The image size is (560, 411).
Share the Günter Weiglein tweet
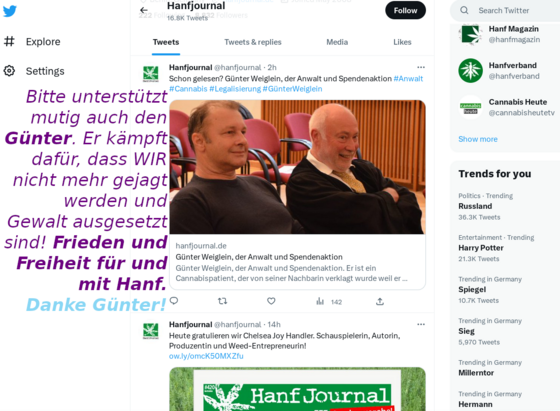point(380,302)
